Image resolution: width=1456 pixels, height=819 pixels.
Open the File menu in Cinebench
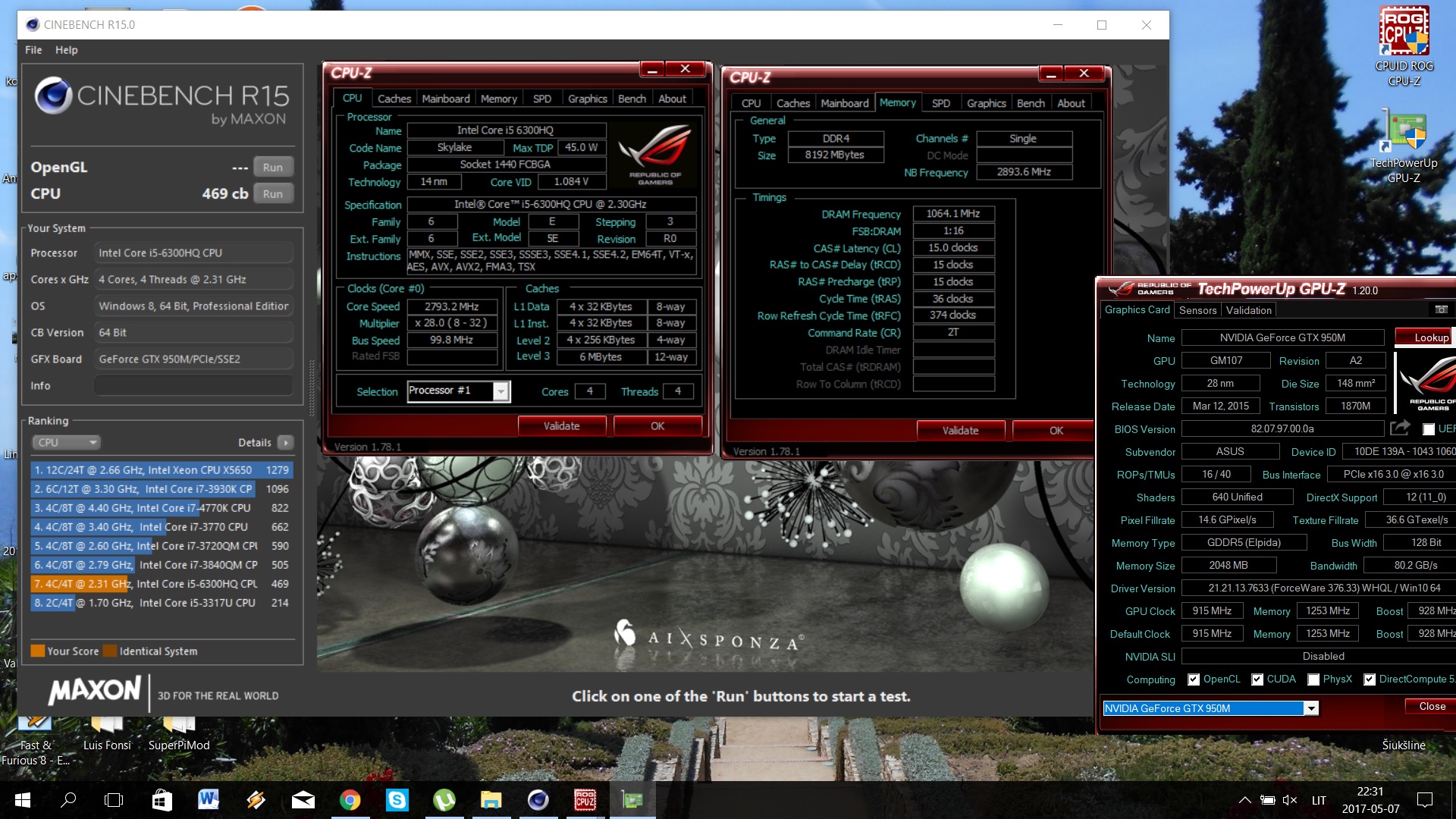(33, 50)
